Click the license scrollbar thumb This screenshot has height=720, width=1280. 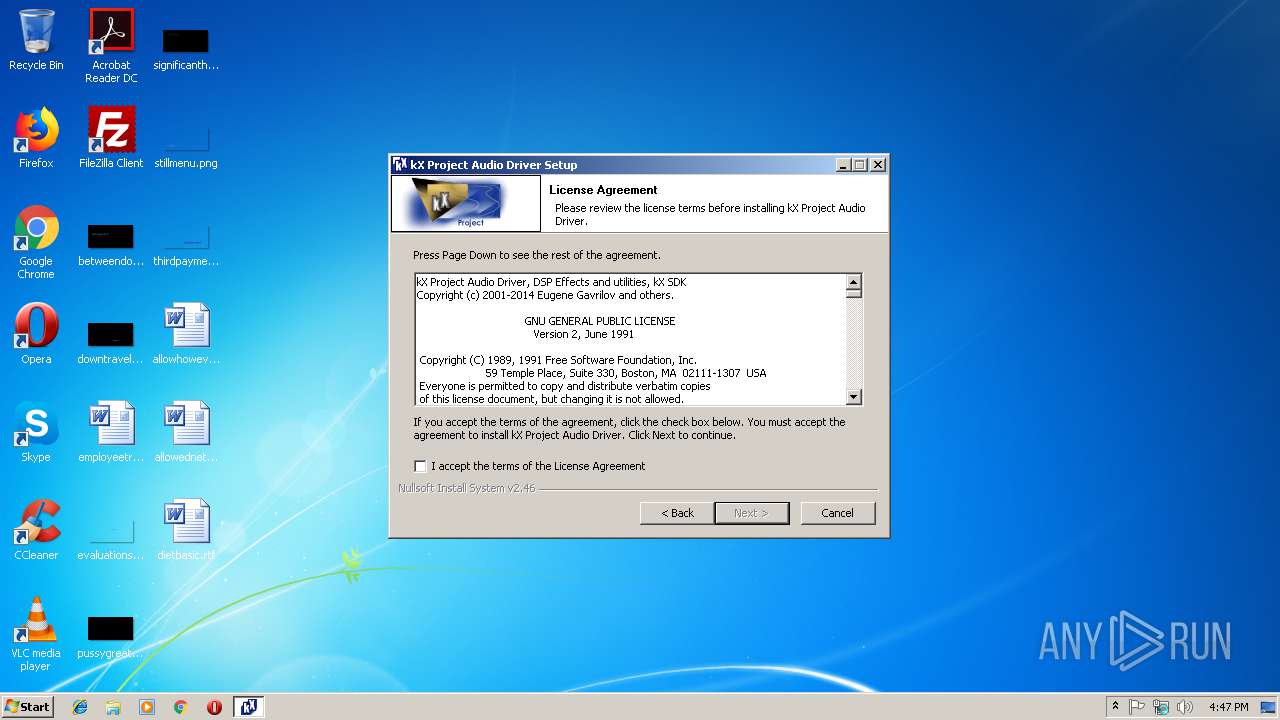pos(853,294)
